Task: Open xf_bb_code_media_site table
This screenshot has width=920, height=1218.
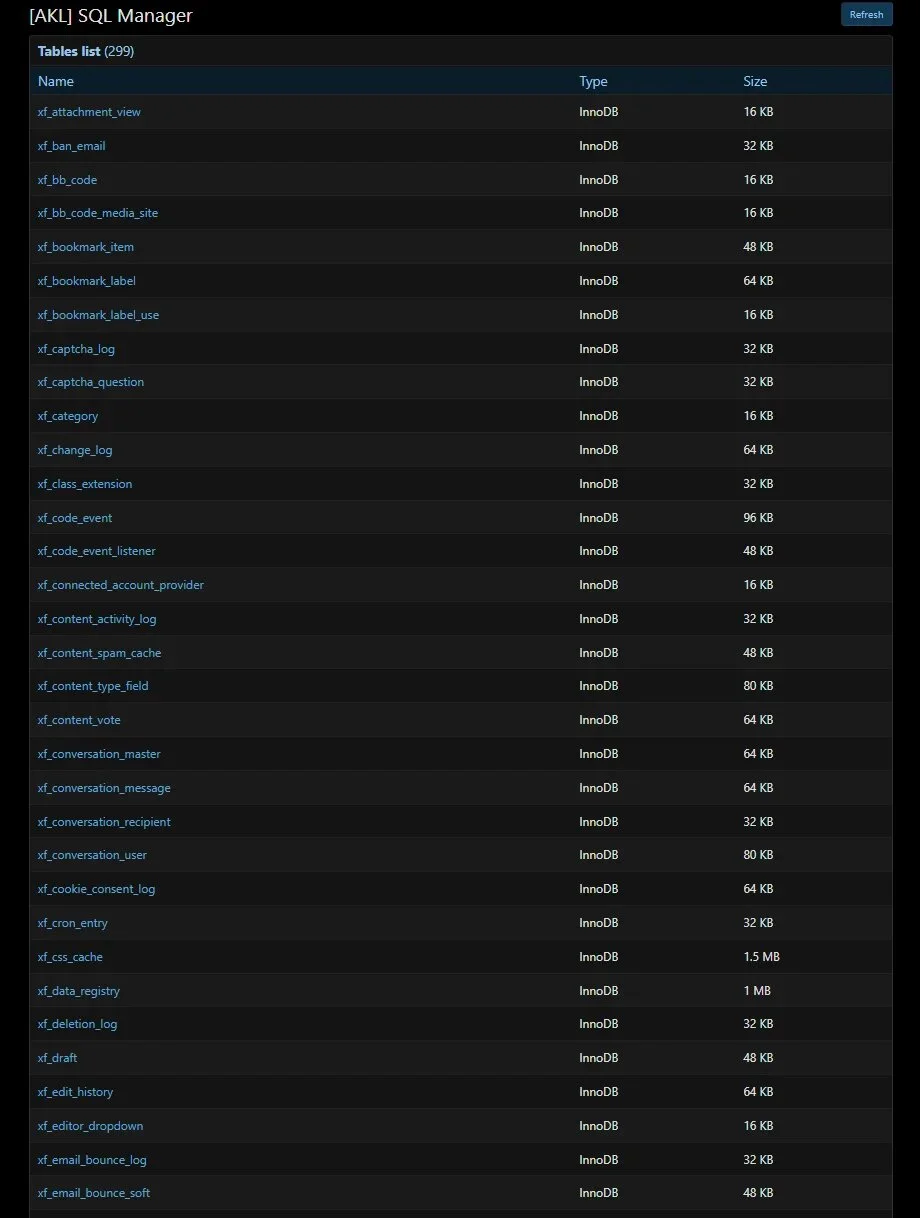Action: click(x=98, y=213)
